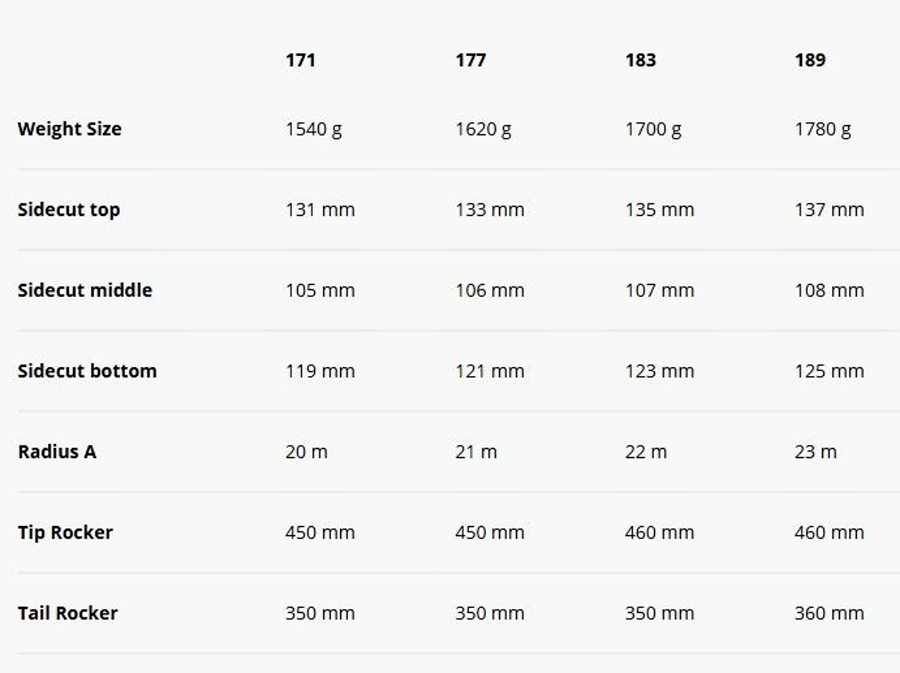
Task: Click the 23 m radius value
Action: (815, 452)
